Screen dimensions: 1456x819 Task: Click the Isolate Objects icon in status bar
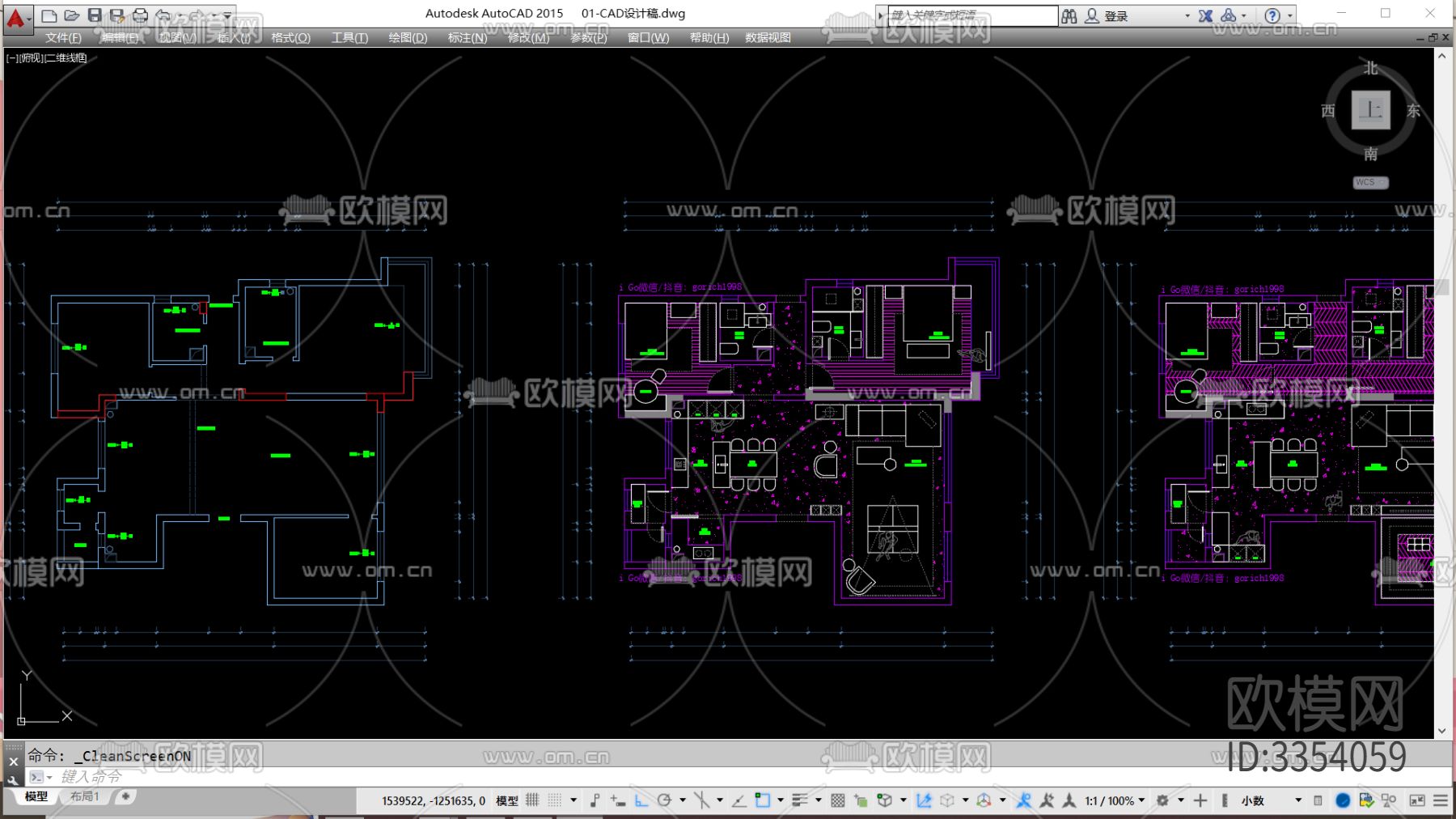point(1390,800)
